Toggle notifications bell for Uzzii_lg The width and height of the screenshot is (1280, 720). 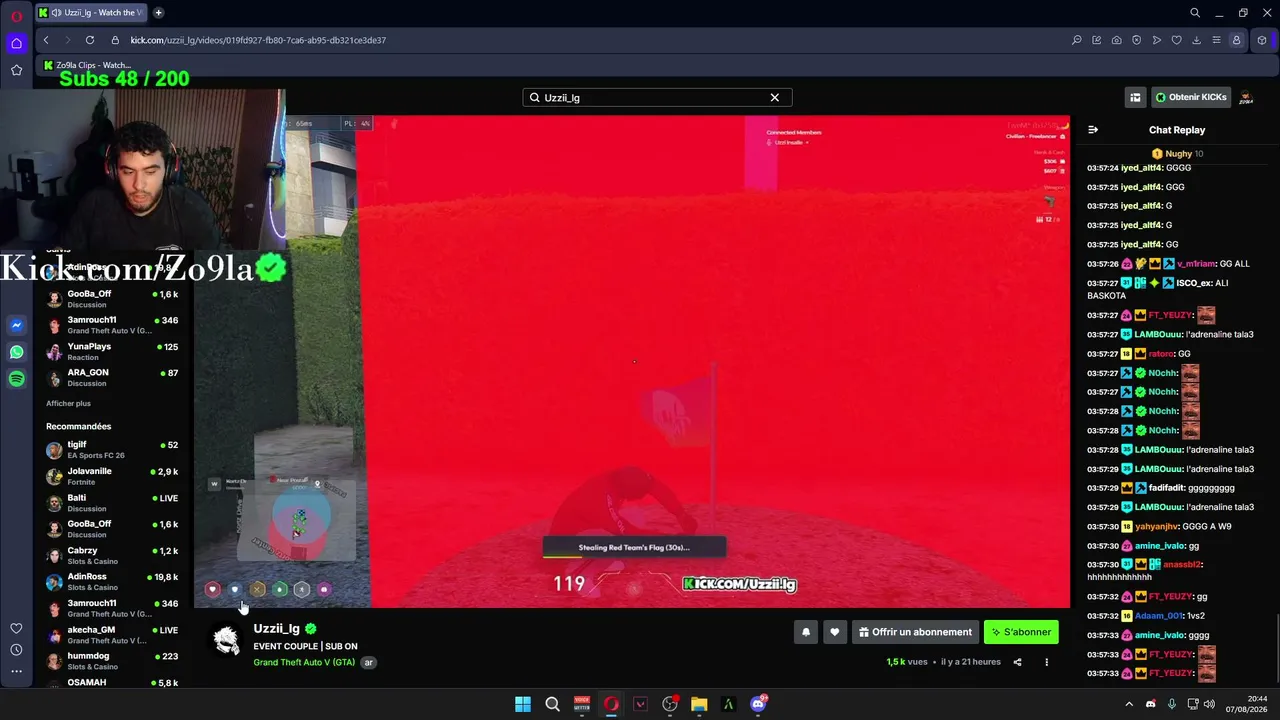point(806,632)
